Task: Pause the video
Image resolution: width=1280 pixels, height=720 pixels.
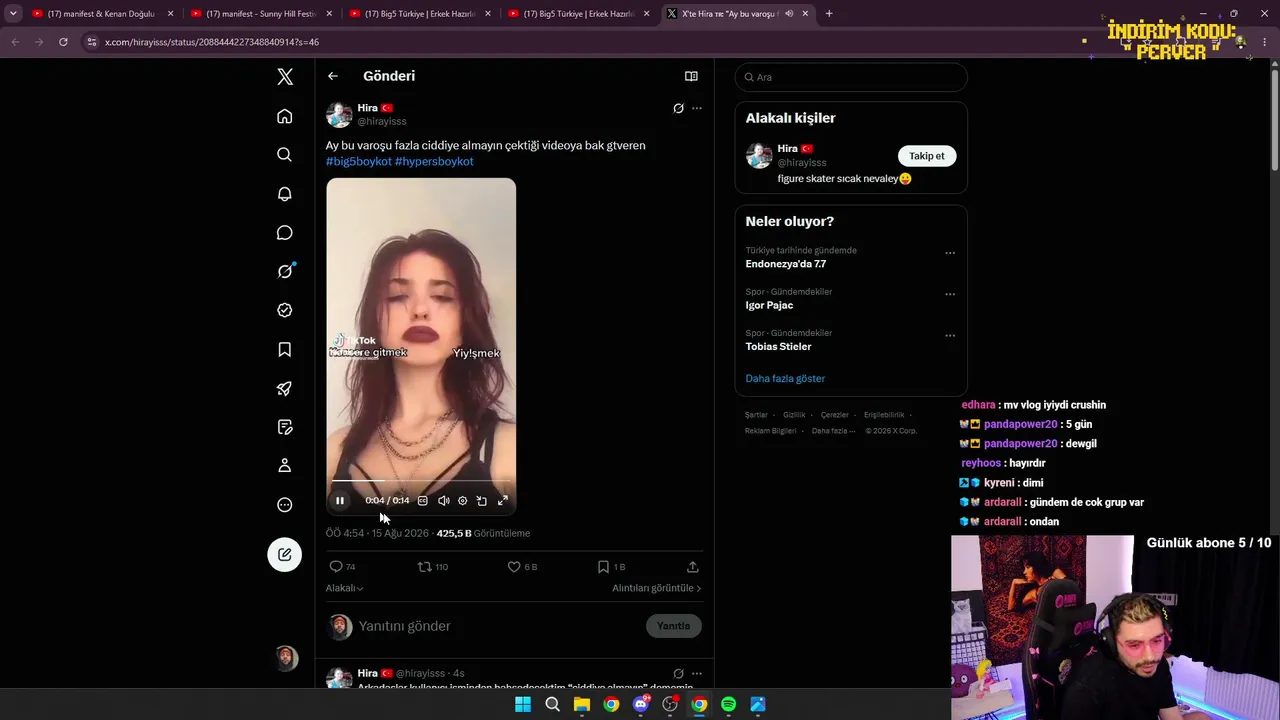Action: point(340,501)
